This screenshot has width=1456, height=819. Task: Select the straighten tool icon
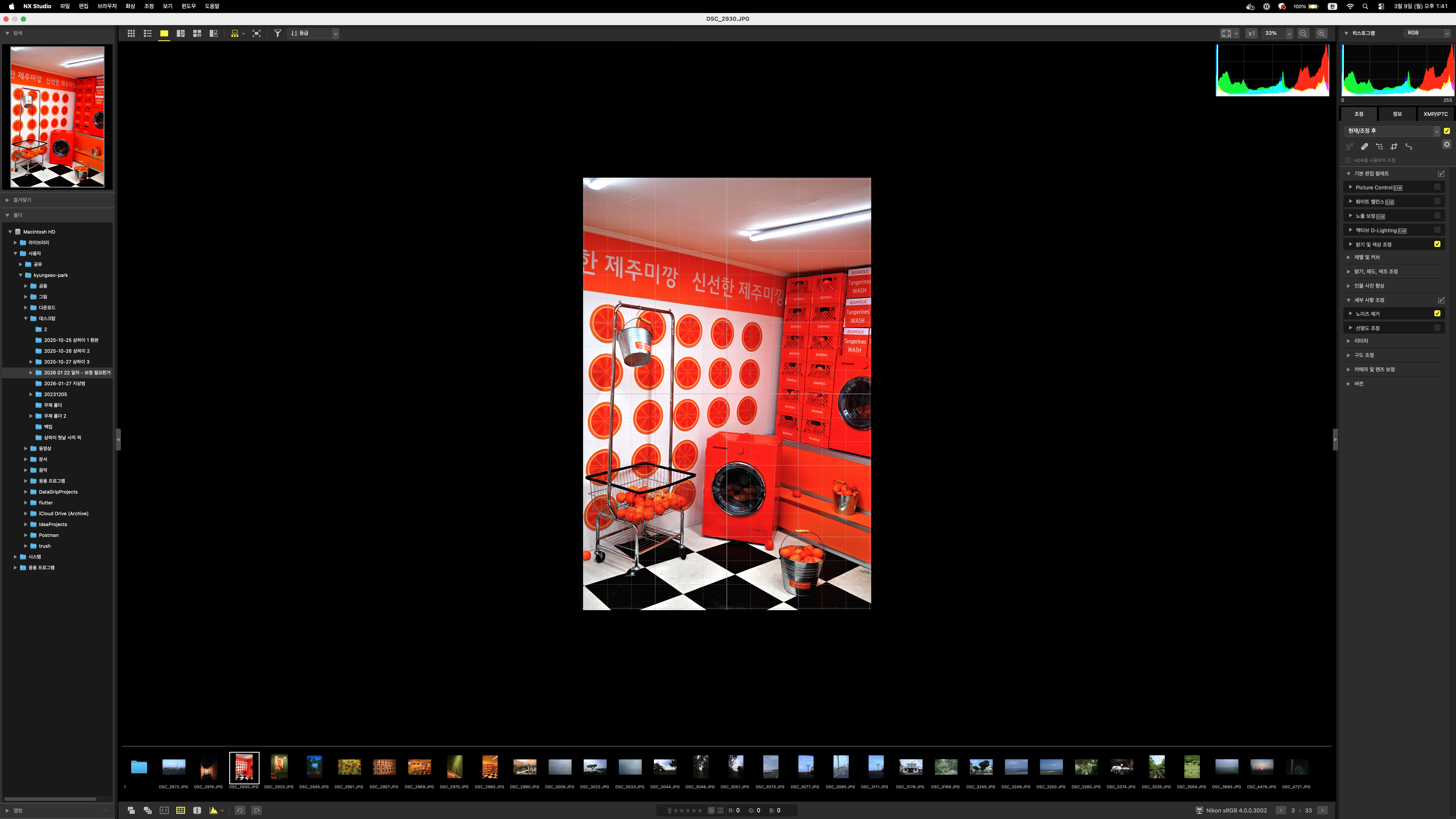pos(1409,146)
